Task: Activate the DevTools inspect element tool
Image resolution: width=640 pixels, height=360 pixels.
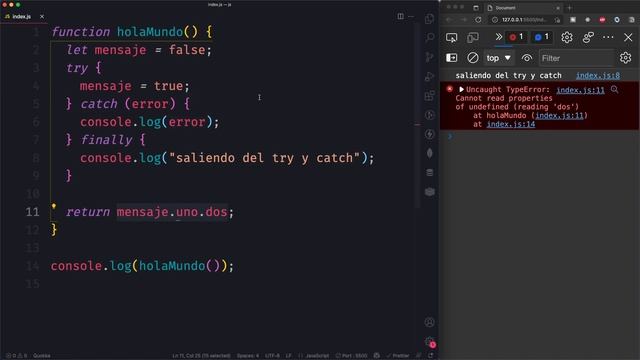Action: (x=451, y=38)
